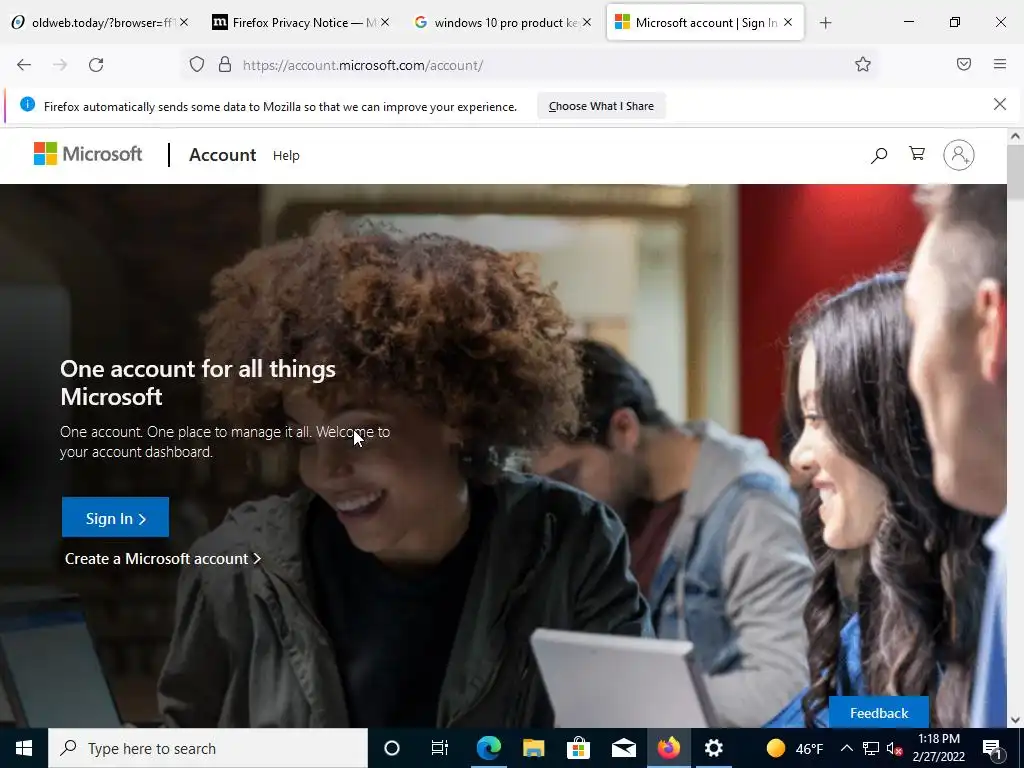Click the page scrollbar up arrow

click(x=1015, y=136)
